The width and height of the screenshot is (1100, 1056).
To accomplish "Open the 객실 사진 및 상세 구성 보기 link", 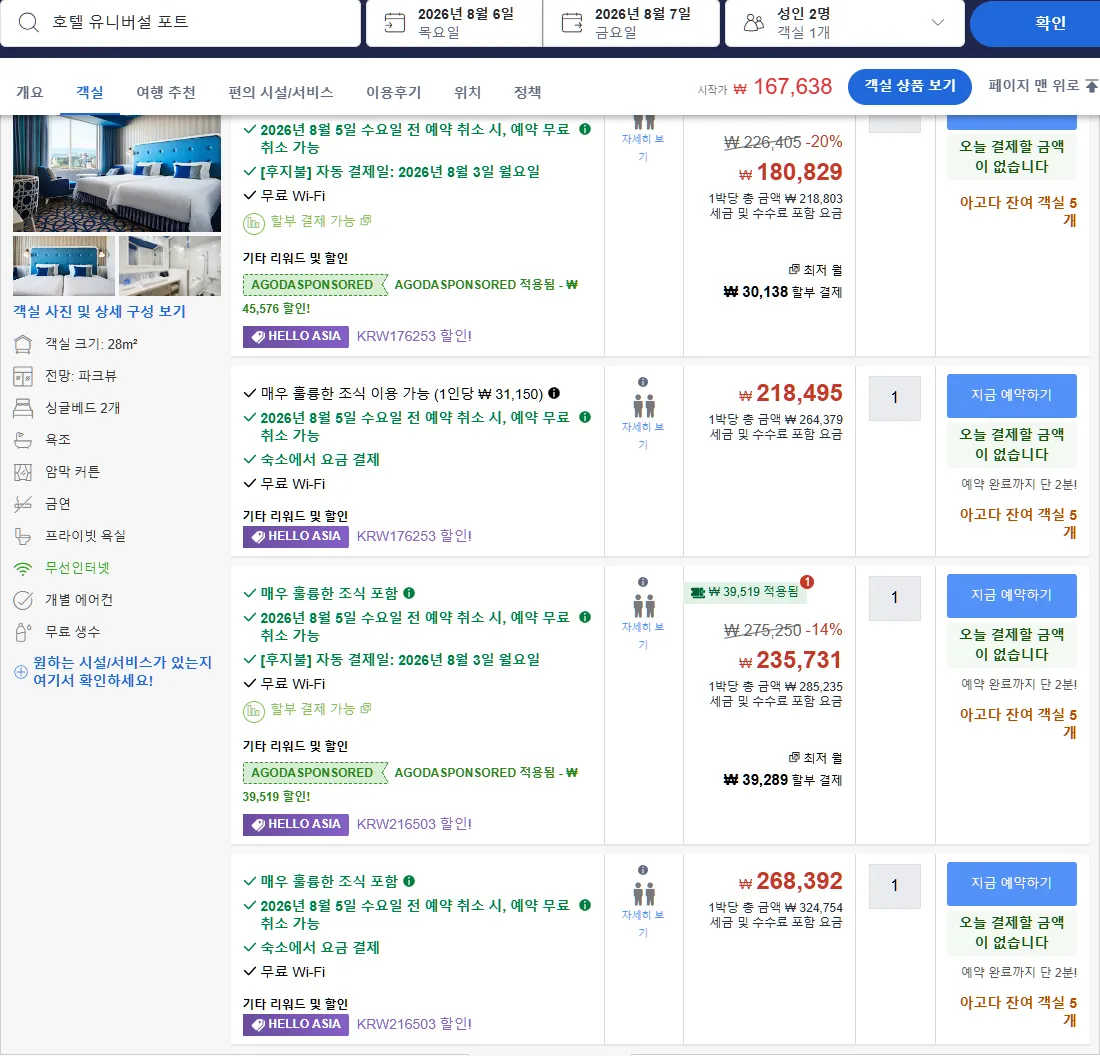I will [x=99, y=312].
